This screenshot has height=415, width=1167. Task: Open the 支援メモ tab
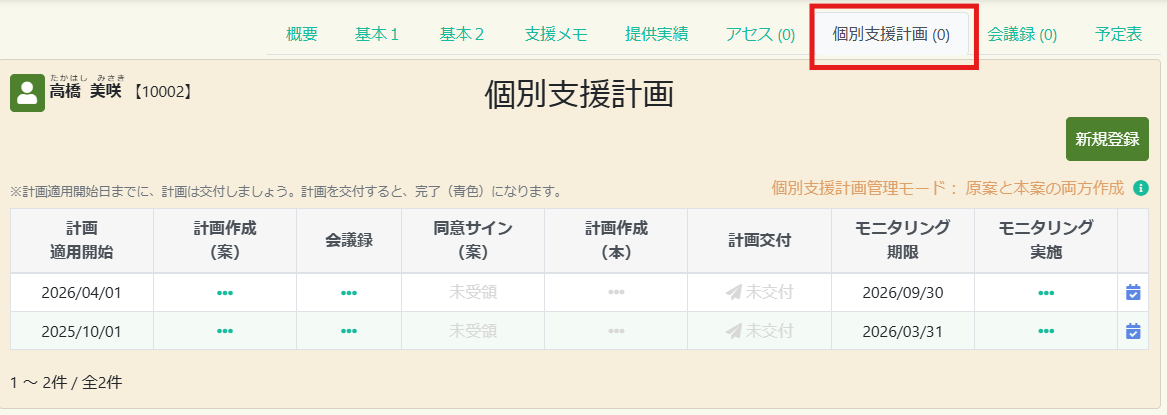click(556, 34)
